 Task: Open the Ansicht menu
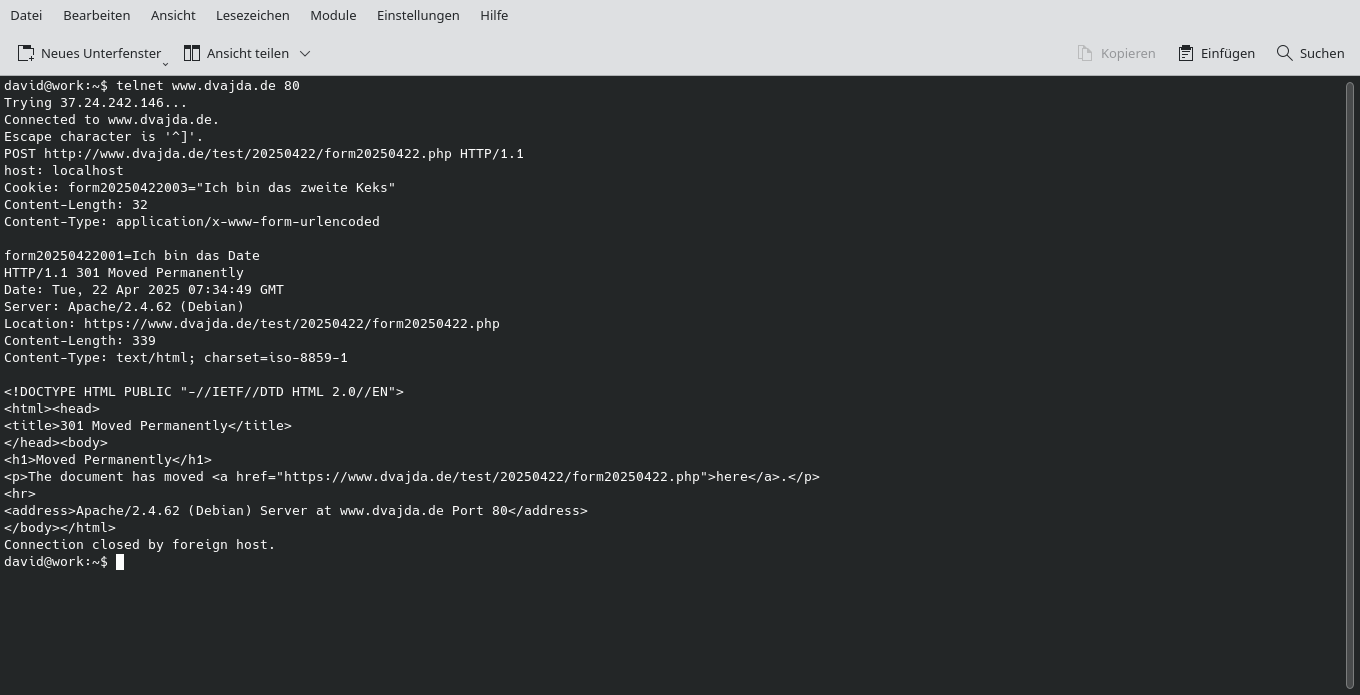pos(173,15)
